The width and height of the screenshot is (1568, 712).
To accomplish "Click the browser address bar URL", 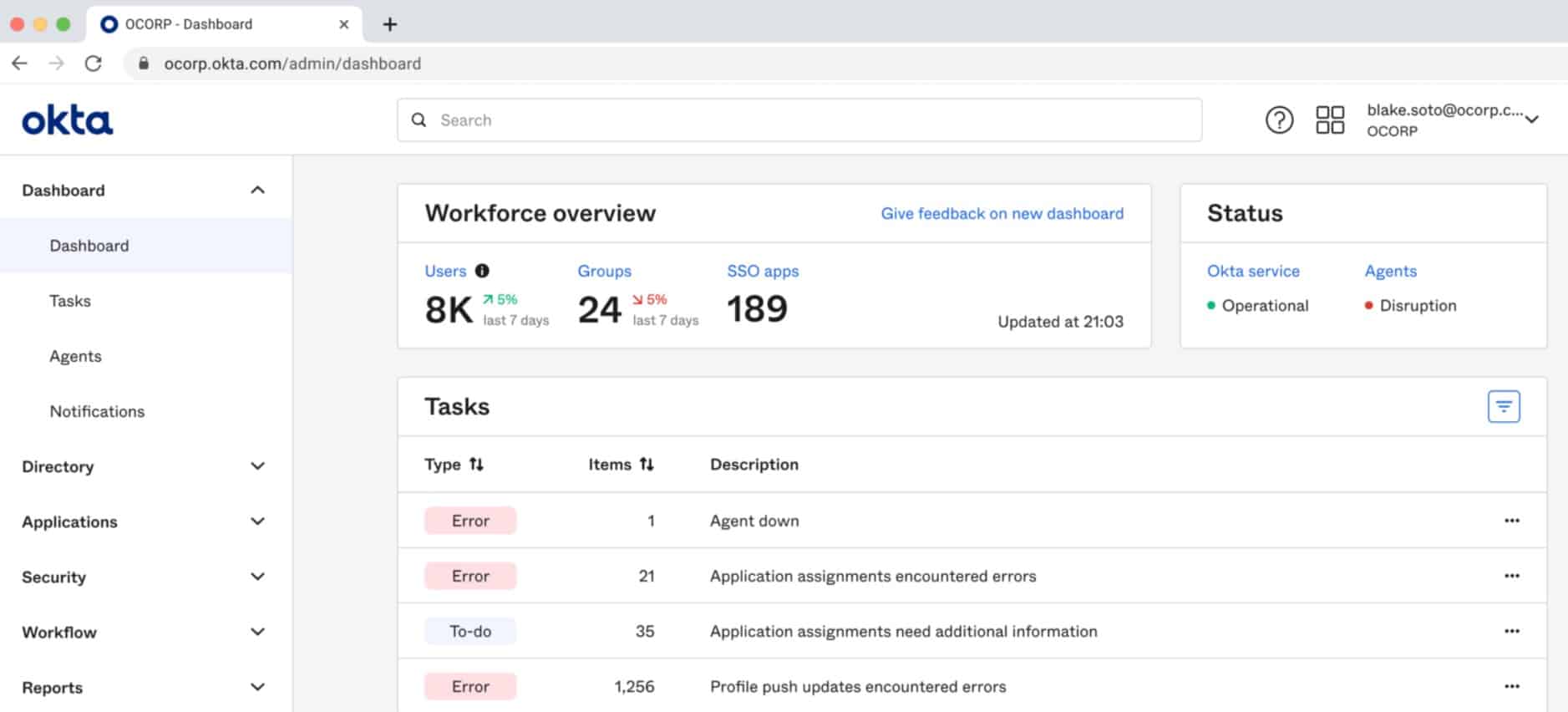I will click(x=292, y=64).
